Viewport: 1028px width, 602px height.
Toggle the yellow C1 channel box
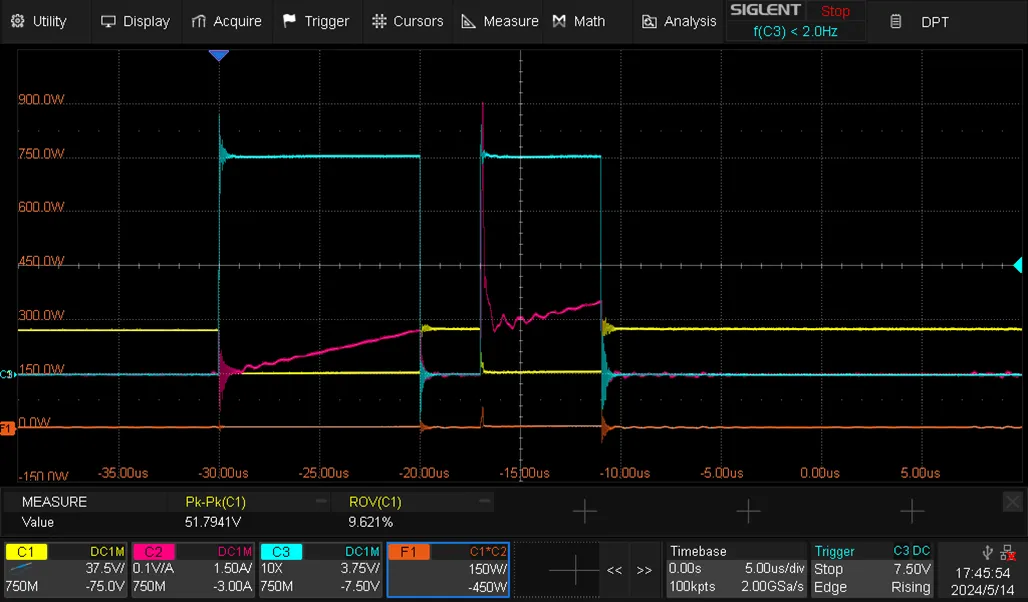[66, 569]
